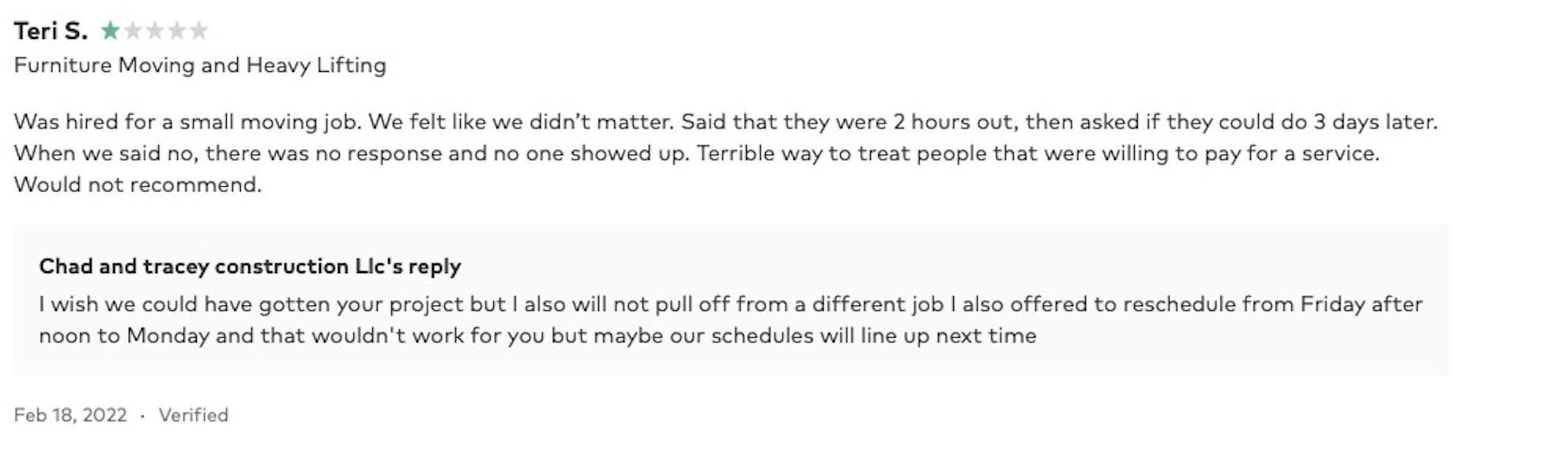Click the second gray rating star
1568x454 pixels.
[133, 31]
